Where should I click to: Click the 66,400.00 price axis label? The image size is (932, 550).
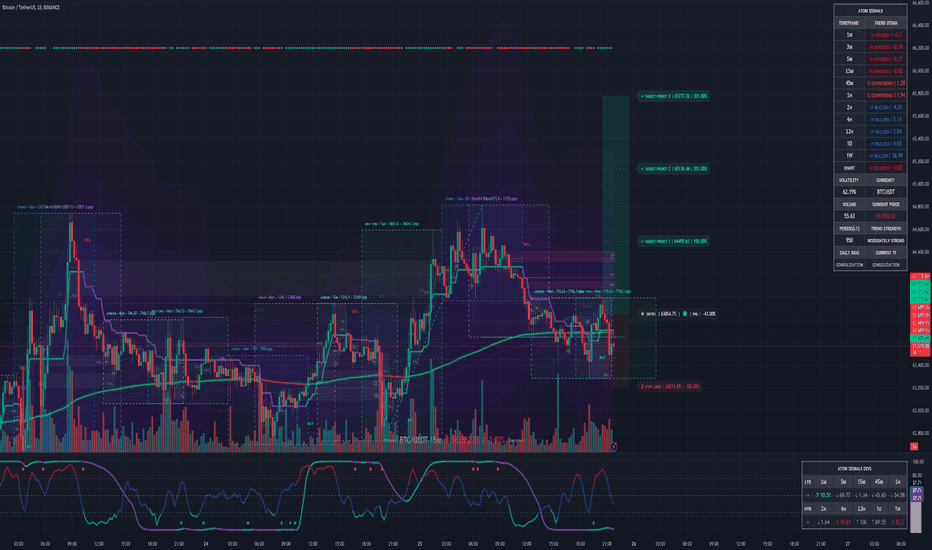tap(921, 26)
